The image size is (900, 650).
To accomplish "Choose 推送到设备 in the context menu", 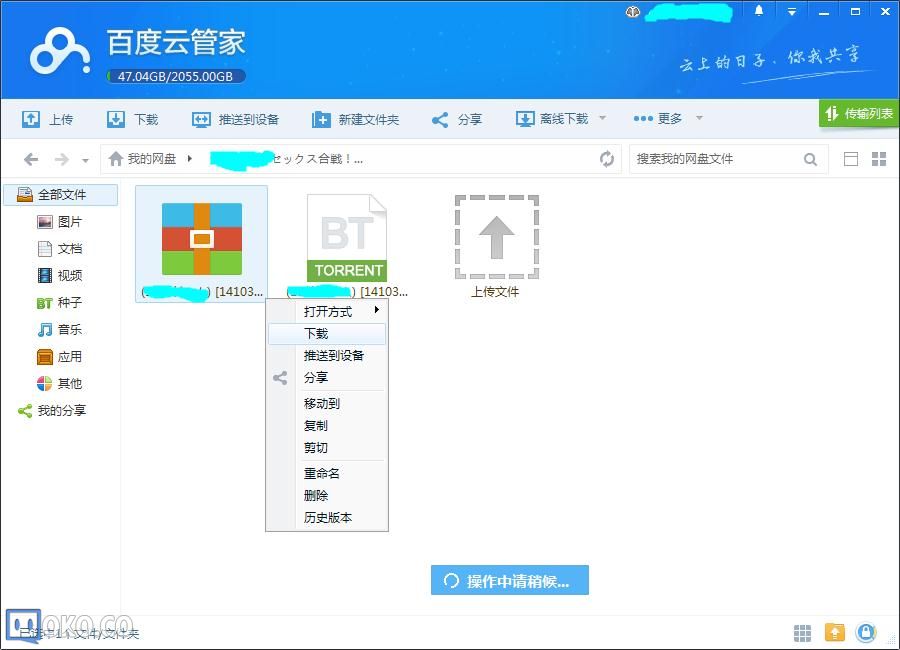I will pyautogui.click(x=327, y=355).
